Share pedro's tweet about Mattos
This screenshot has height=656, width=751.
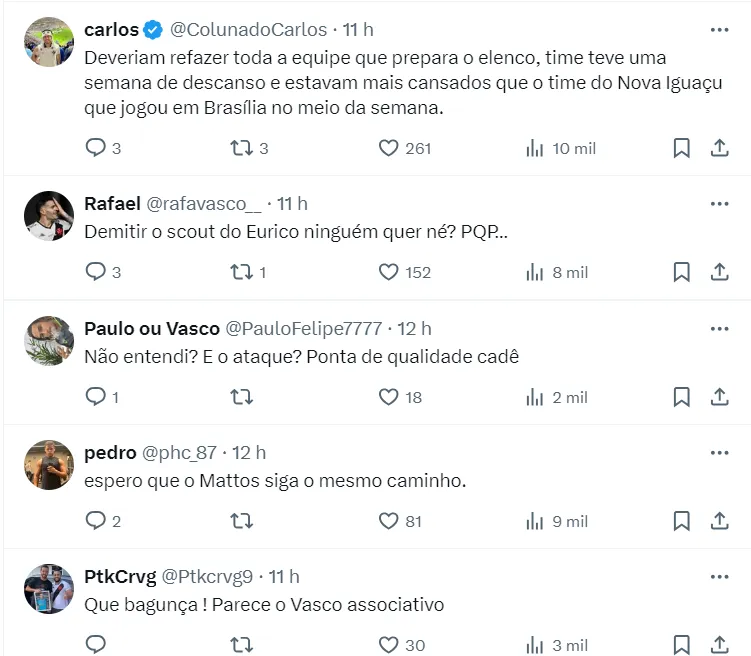coord(719,521)
